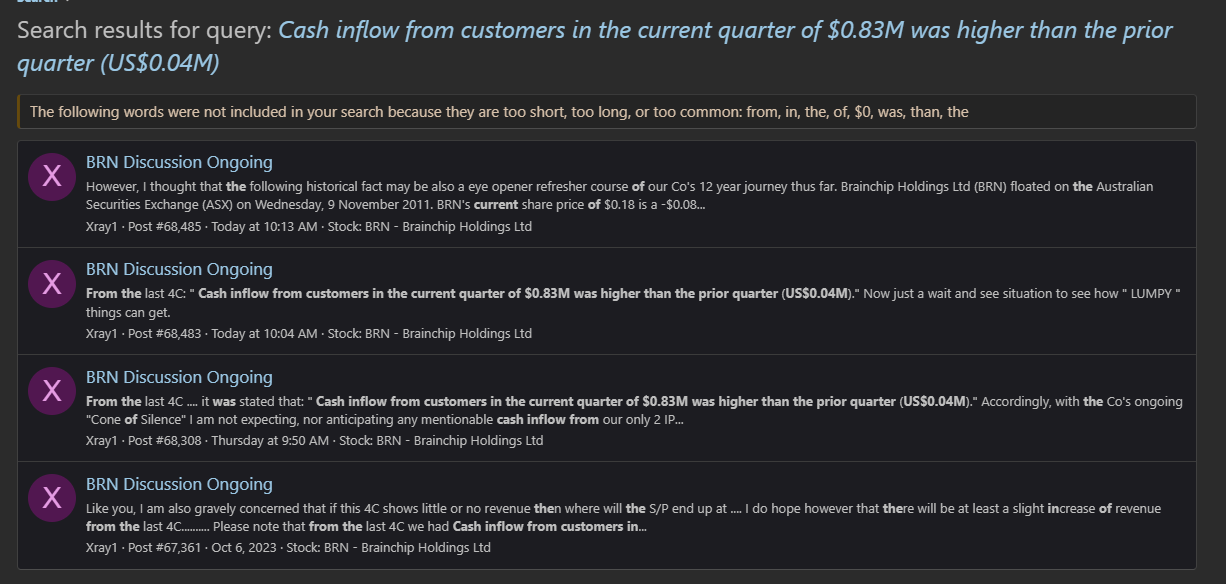Click Xray1's avatar on post #68,485
Screen dimensions: 1226x584
pyautogui.click(x=52, y=178)
